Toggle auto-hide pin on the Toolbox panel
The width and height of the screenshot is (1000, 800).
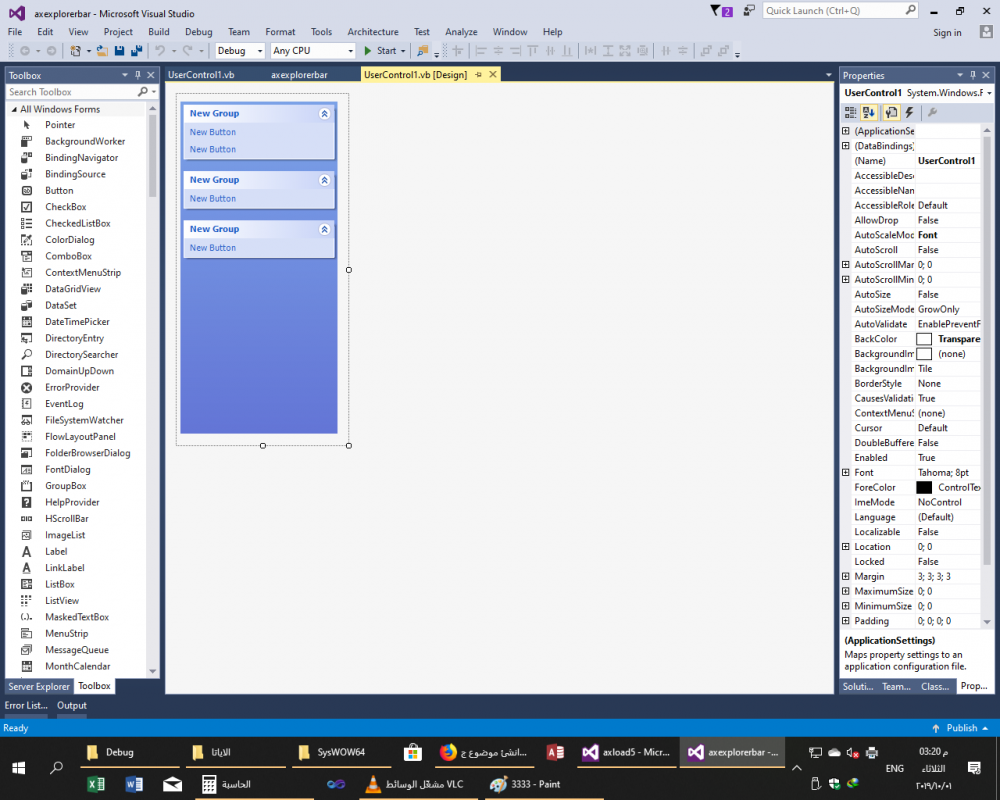pyautogui.click(x=138, y=75)
